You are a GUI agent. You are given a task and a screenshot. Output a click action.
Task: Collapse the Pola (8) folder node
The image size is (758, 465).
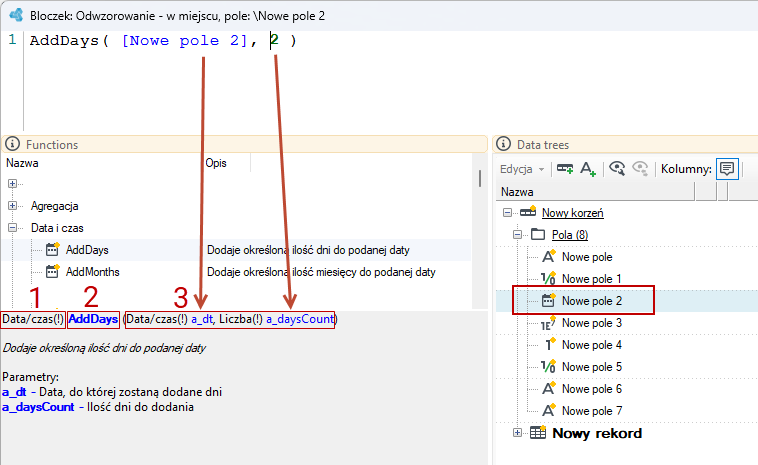point(517,234)
